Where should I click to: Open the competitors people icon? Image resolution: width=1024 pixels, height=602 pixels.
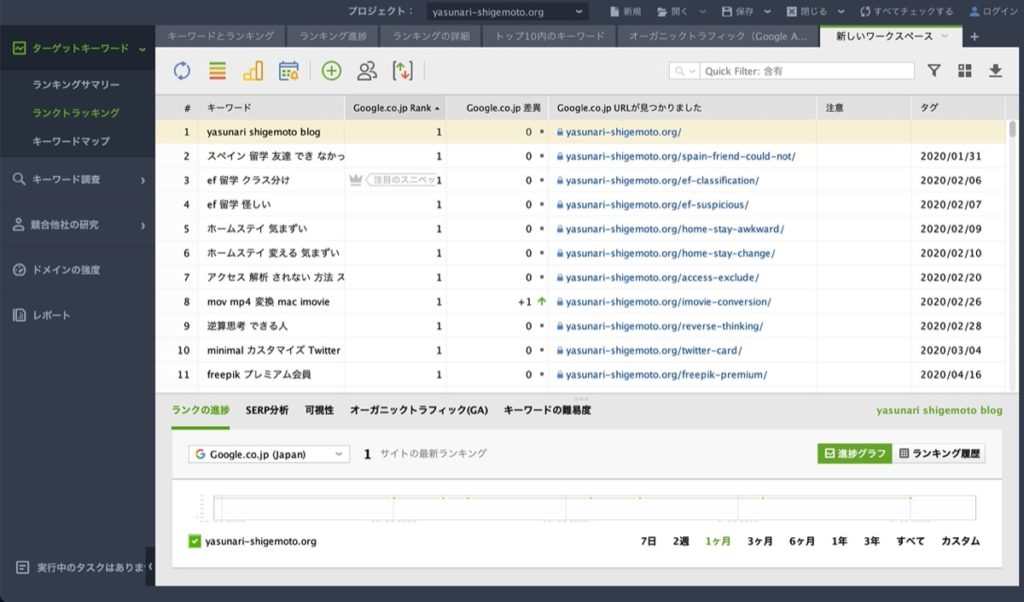pyautogui.click(x=367, y=71)
